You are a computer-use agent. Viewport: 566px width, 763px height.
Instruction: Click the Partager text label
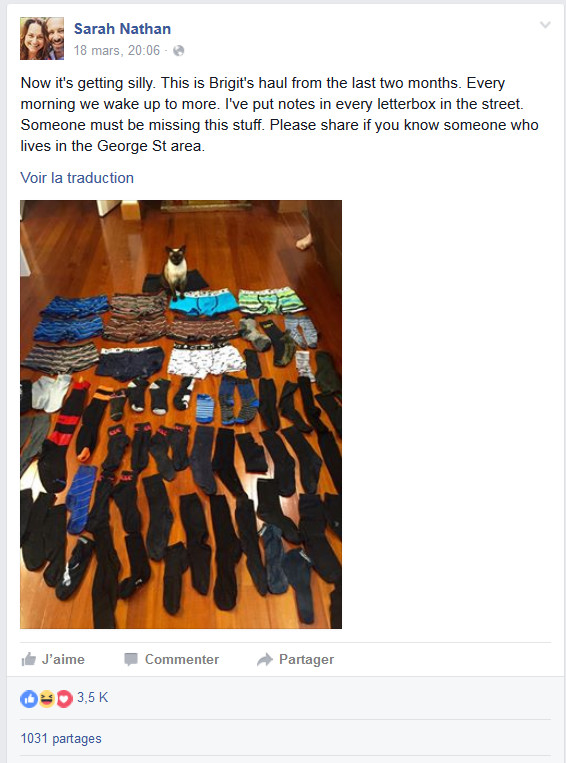tap(306, 659)
